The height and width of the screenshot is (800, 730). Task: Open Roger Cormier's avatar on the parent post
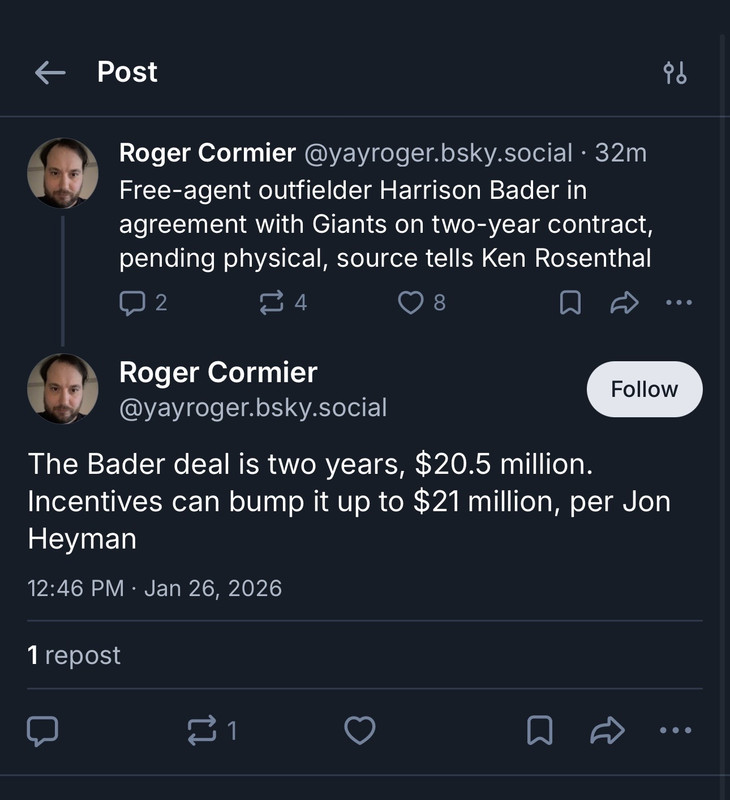click(x=62, y=173)
